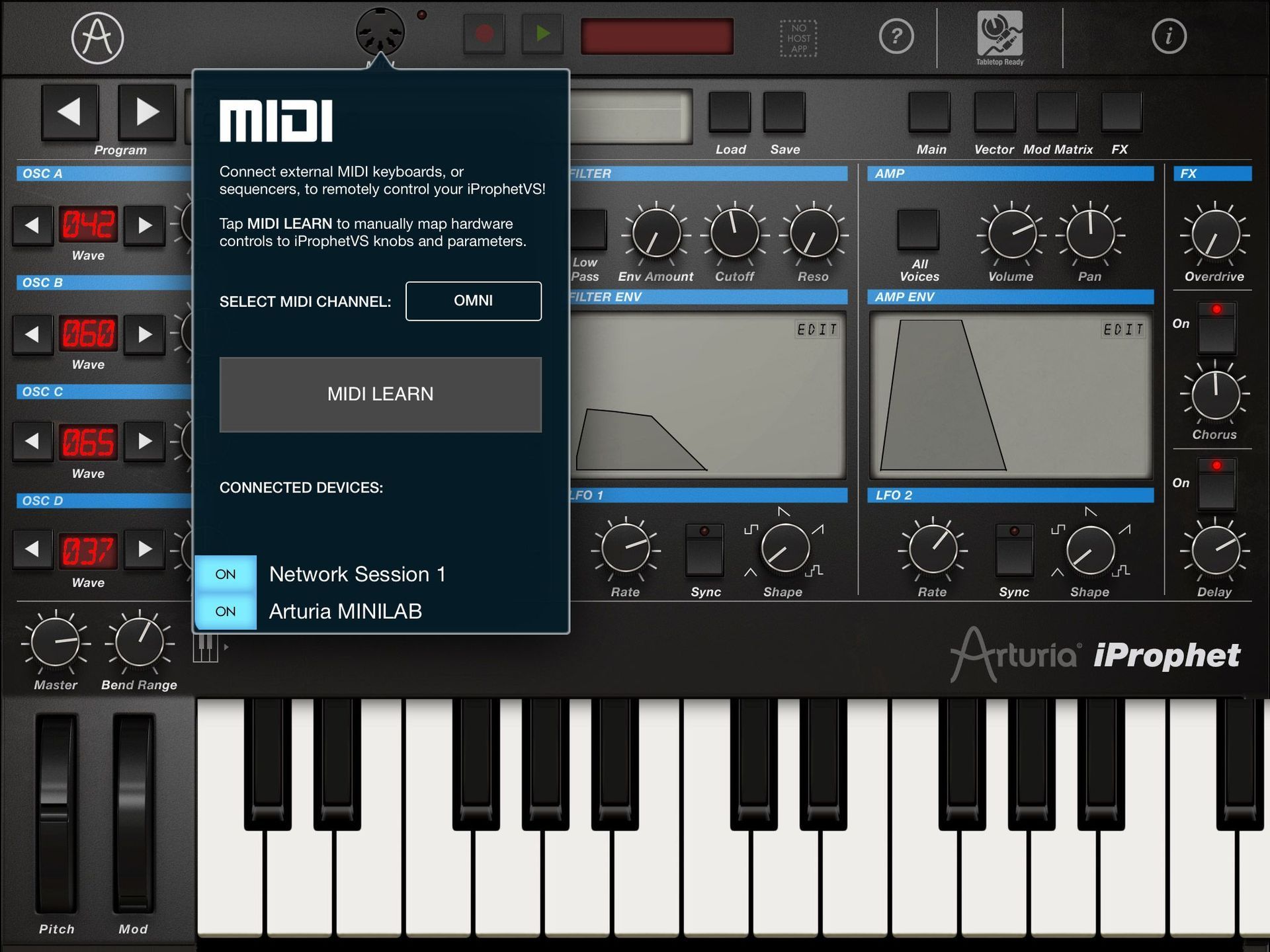This screenshot has width=1270, height=952.
Task: Adjust the Bend Range knob
Action: pos(139,642)
